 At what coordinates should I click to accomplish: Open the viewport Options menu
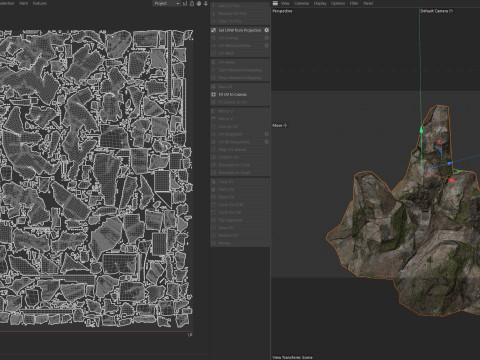click(338, 3)
